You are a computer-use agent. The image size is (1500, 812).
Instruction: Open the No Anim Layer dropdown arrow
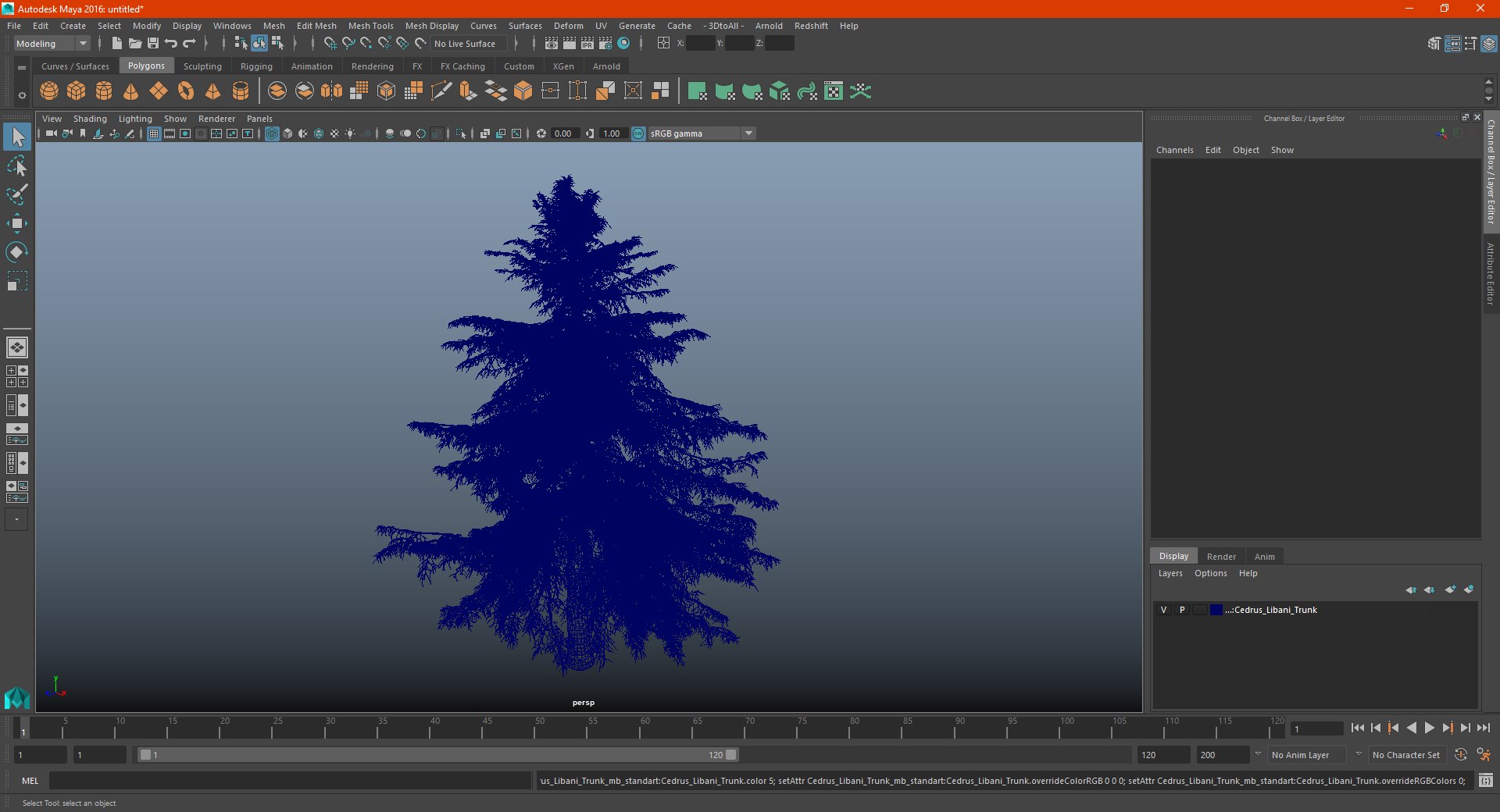click(1258, 755)
